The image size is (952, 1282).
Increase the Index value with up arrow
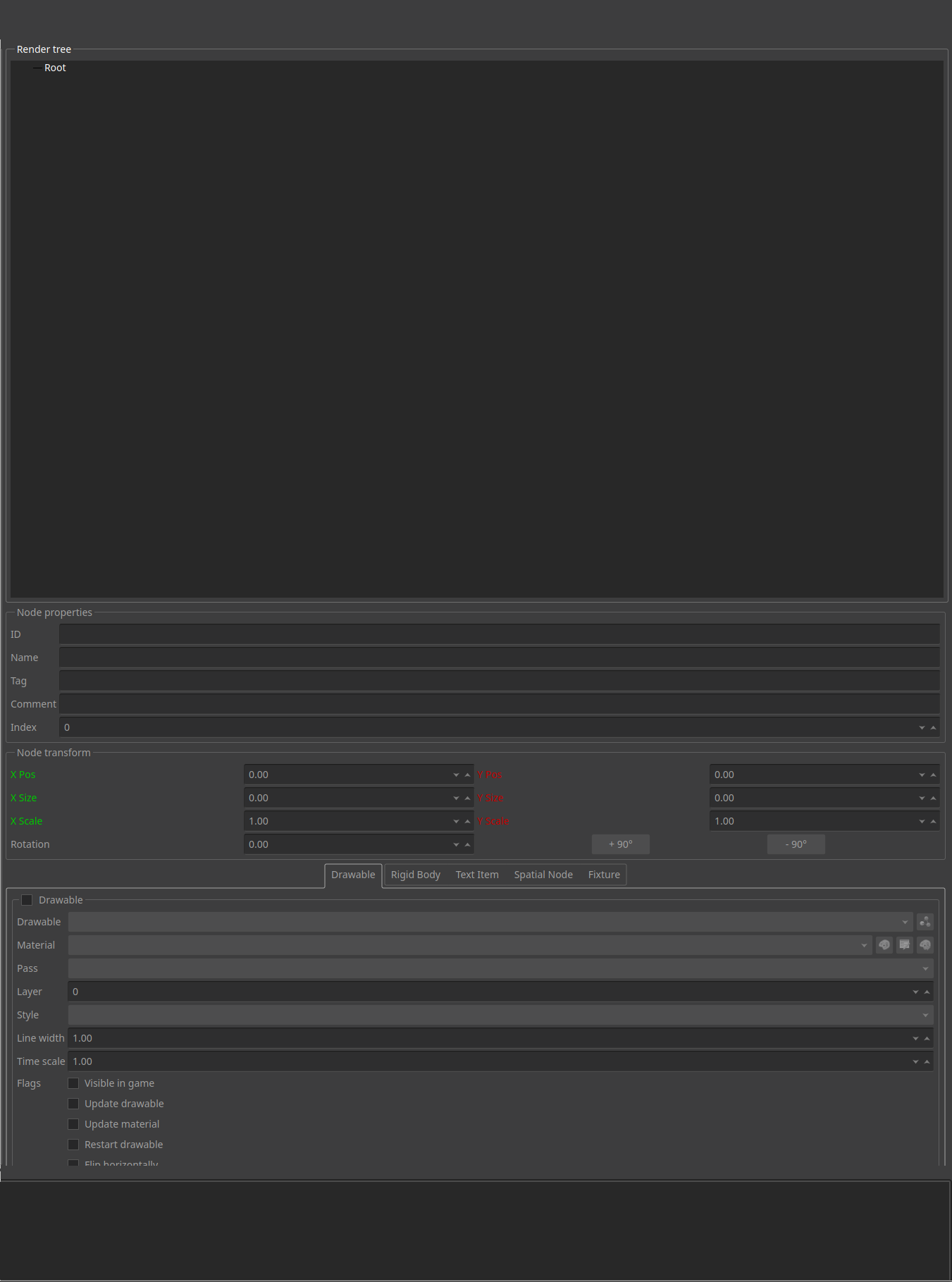coord(933,727)
